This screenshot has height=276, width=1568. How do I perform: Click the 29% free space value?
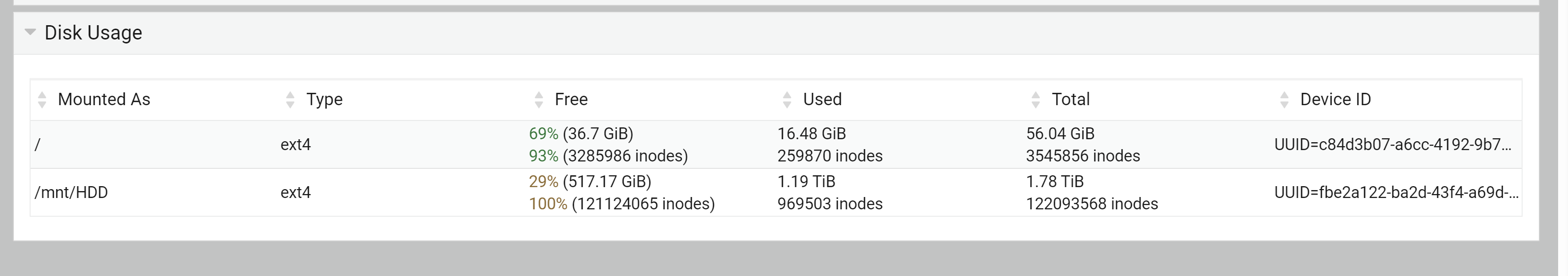click(544, 182)
